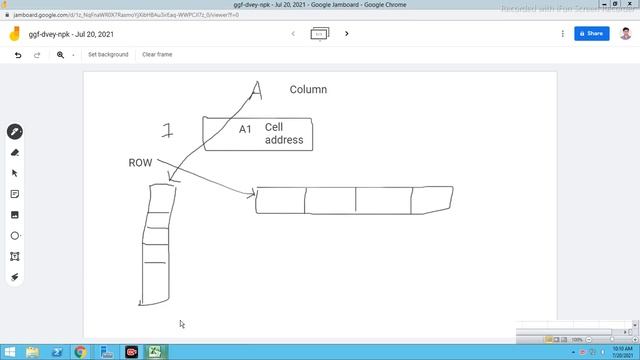Screen dimensions: 640x360
Task: Switch to Chrome in taskbar
Action: click(x=80, y=352)
